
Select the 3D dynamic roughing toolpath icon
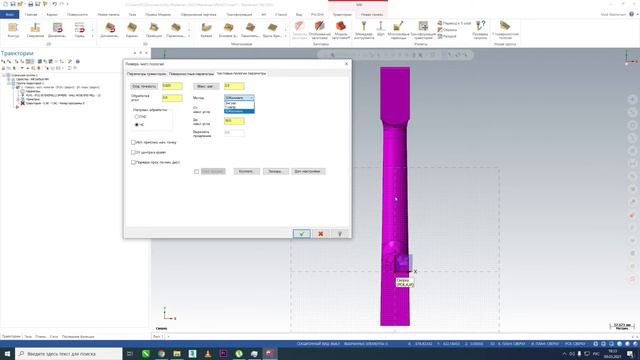coord(109,29)
